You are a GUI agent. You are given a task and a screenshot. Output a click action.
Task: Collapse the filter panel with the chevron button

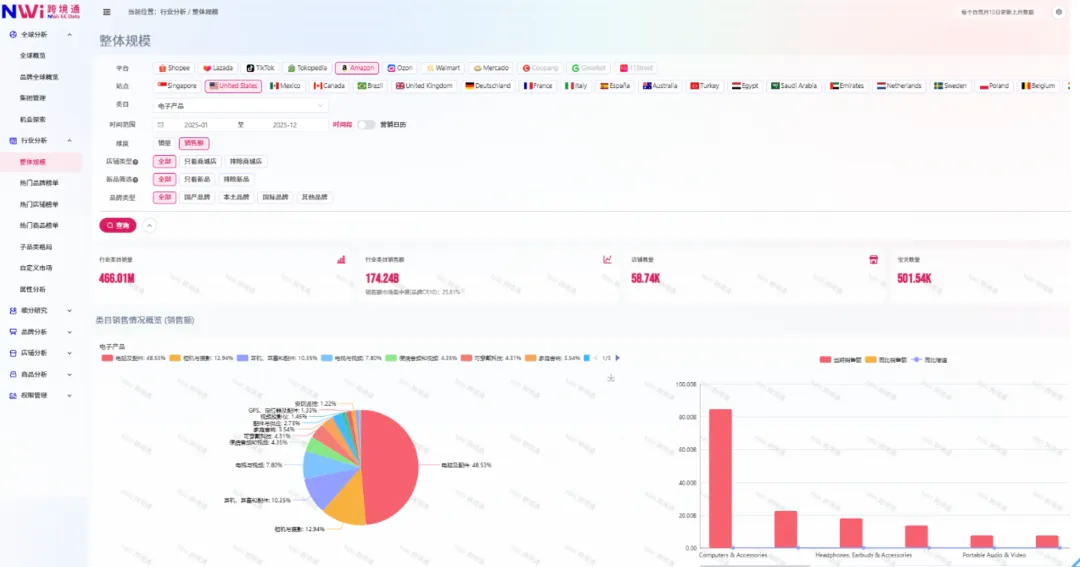click(150, 225)
